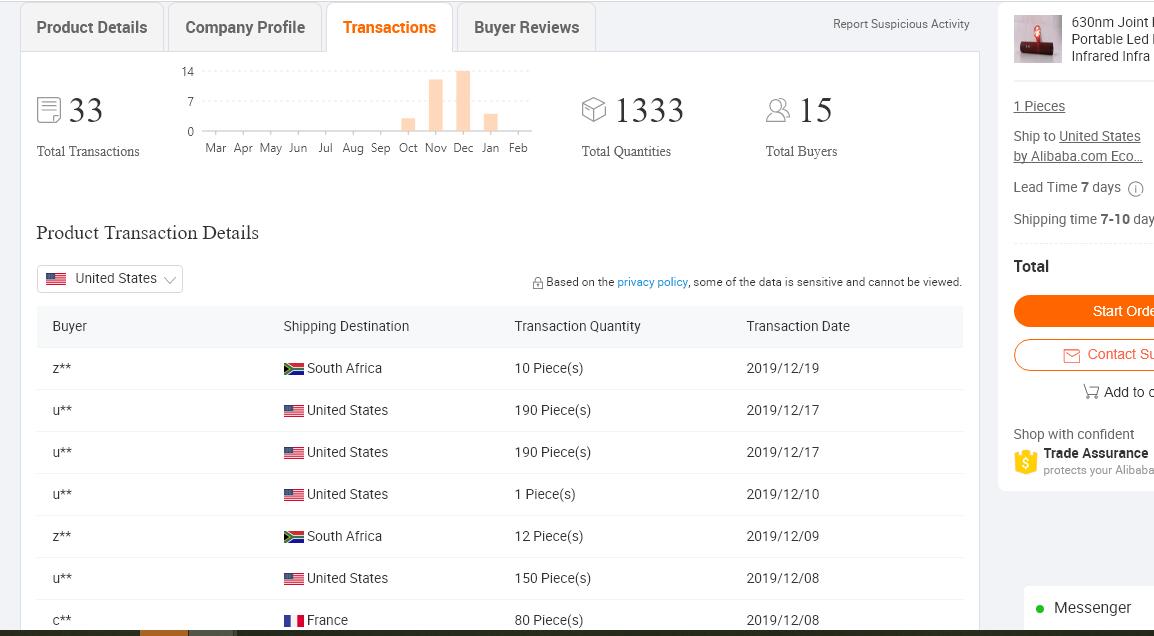Click the product thumbnail image
Screen dimensions: 1154x636
(1037, 39)
